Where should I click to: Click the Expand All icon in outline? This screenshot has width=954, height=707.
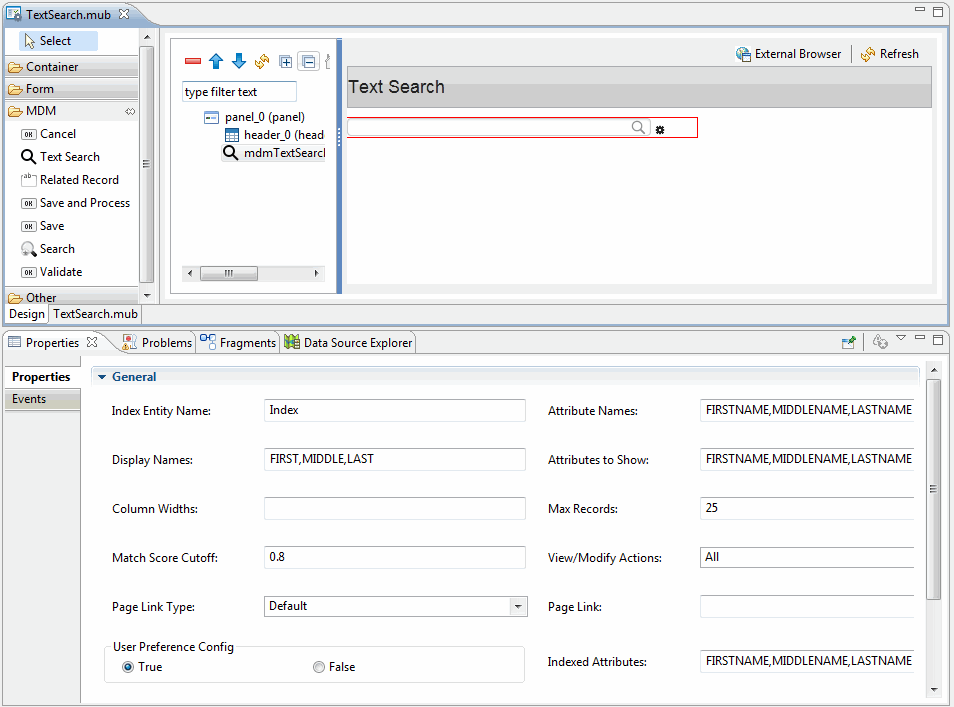285,61
